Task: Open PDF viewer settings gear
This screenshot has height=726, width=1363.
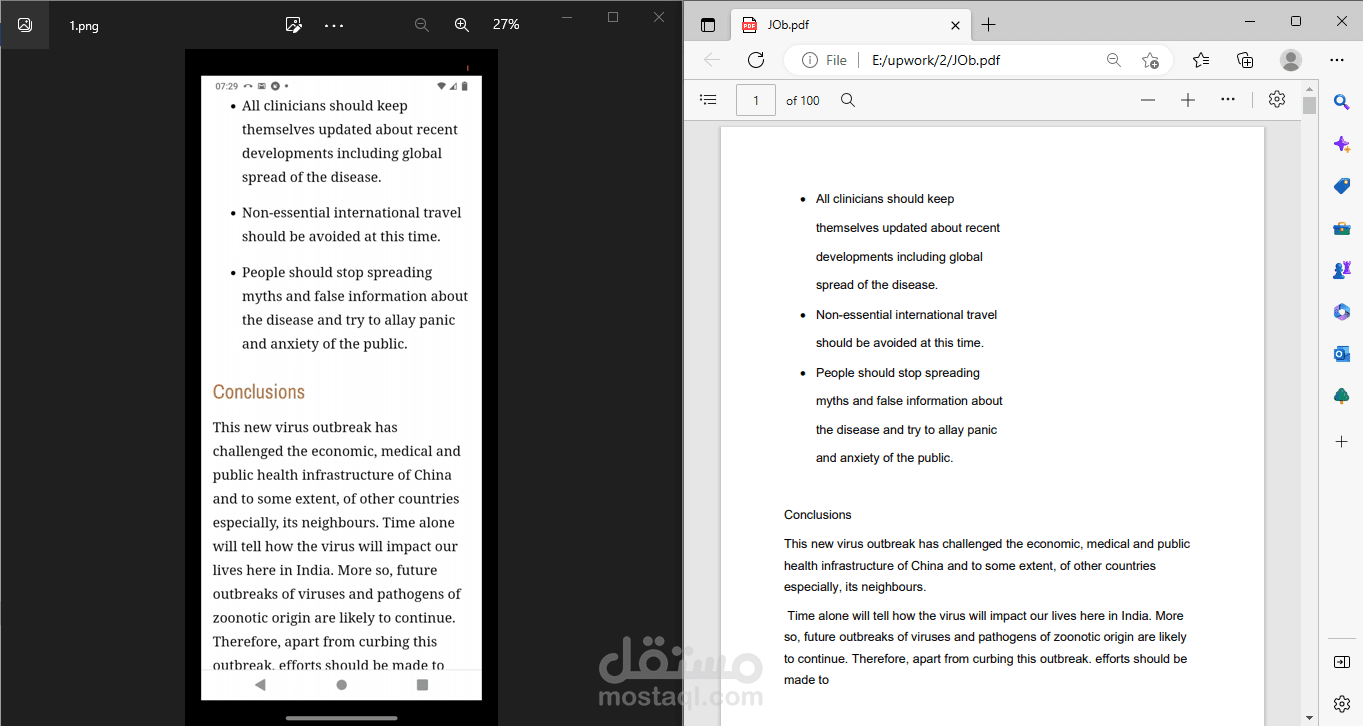Action: (1276, 99)
